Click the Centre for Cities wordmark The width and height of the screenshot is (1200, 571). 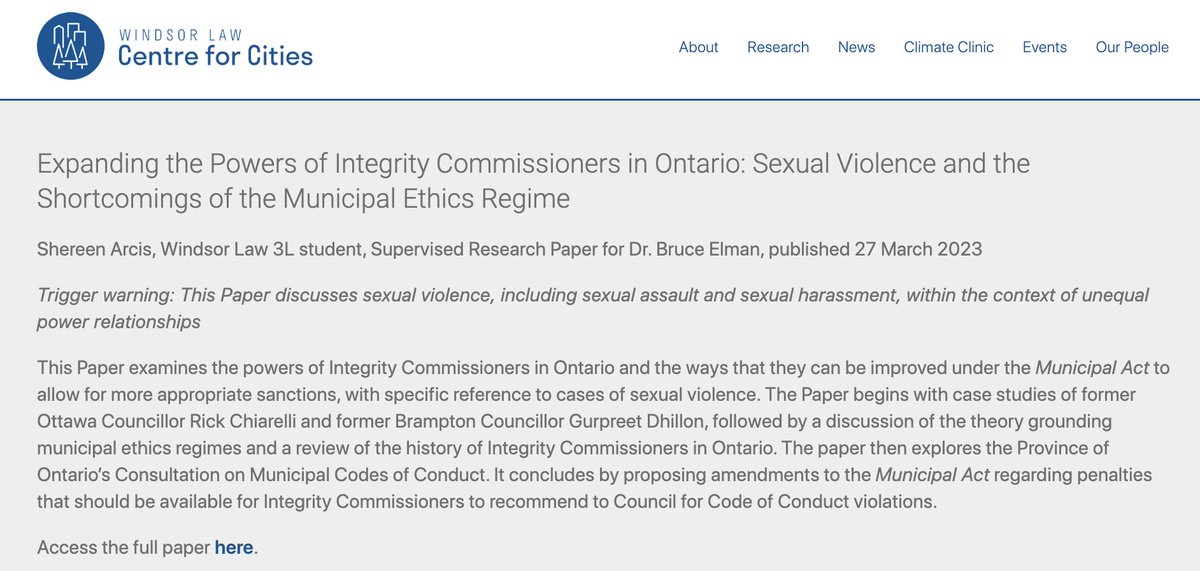[x=215, y=56]
